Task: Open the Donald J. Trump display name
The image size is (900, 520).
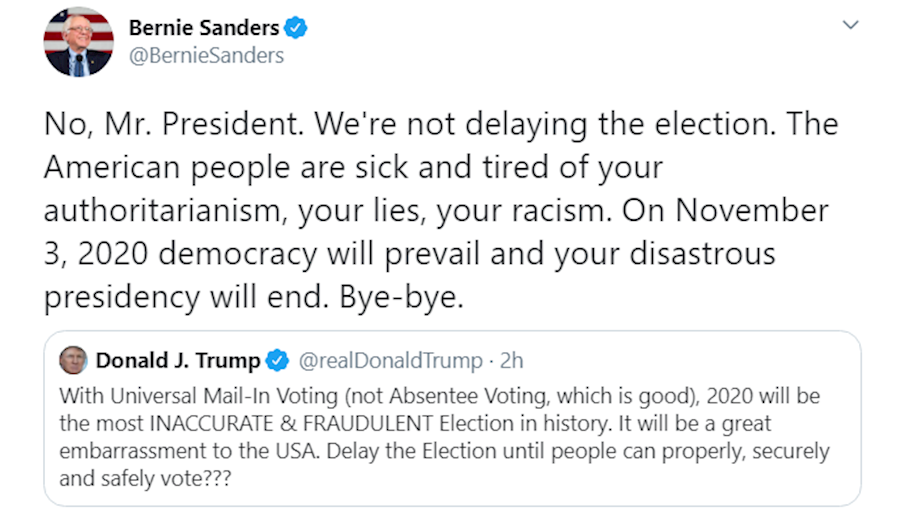Action: tap(178, 360)
